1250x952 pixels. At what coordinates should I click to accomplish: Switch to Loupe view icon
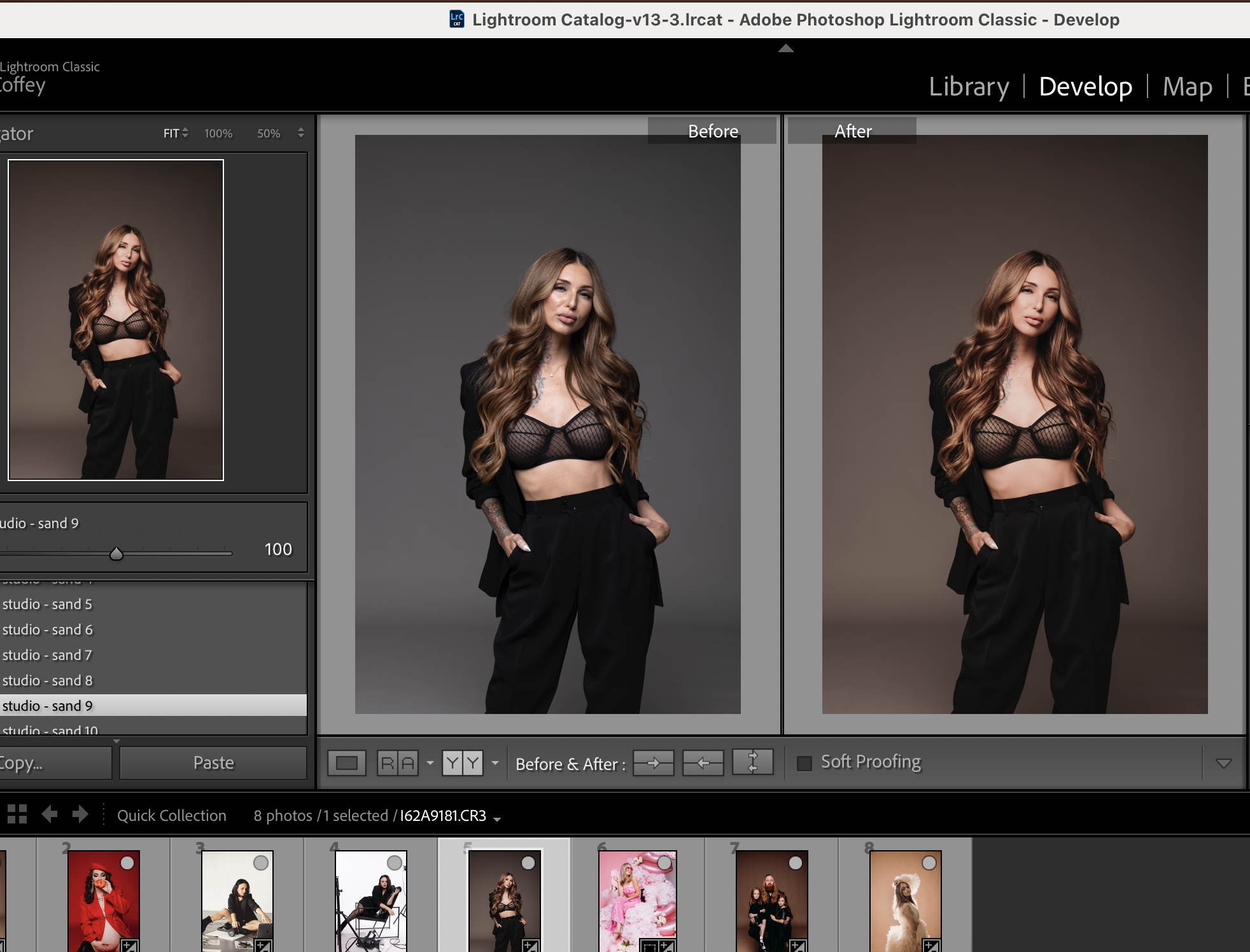coord(347,763)
